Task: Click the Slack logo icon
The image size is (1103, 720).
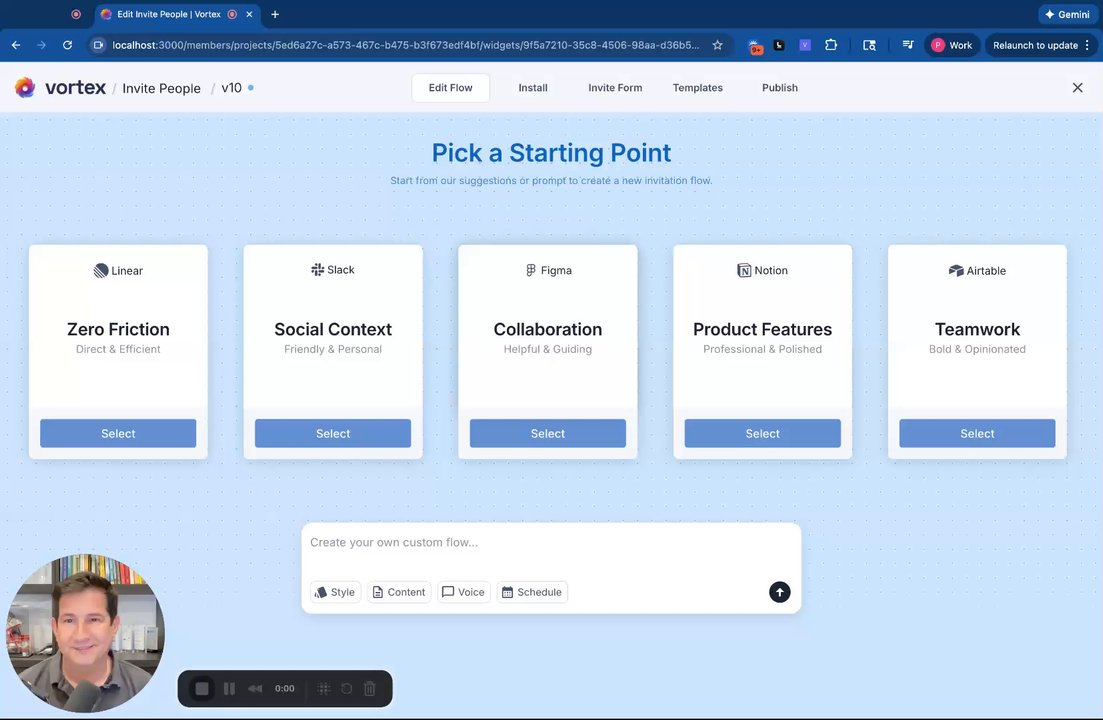Action: (x=317, y=269)
